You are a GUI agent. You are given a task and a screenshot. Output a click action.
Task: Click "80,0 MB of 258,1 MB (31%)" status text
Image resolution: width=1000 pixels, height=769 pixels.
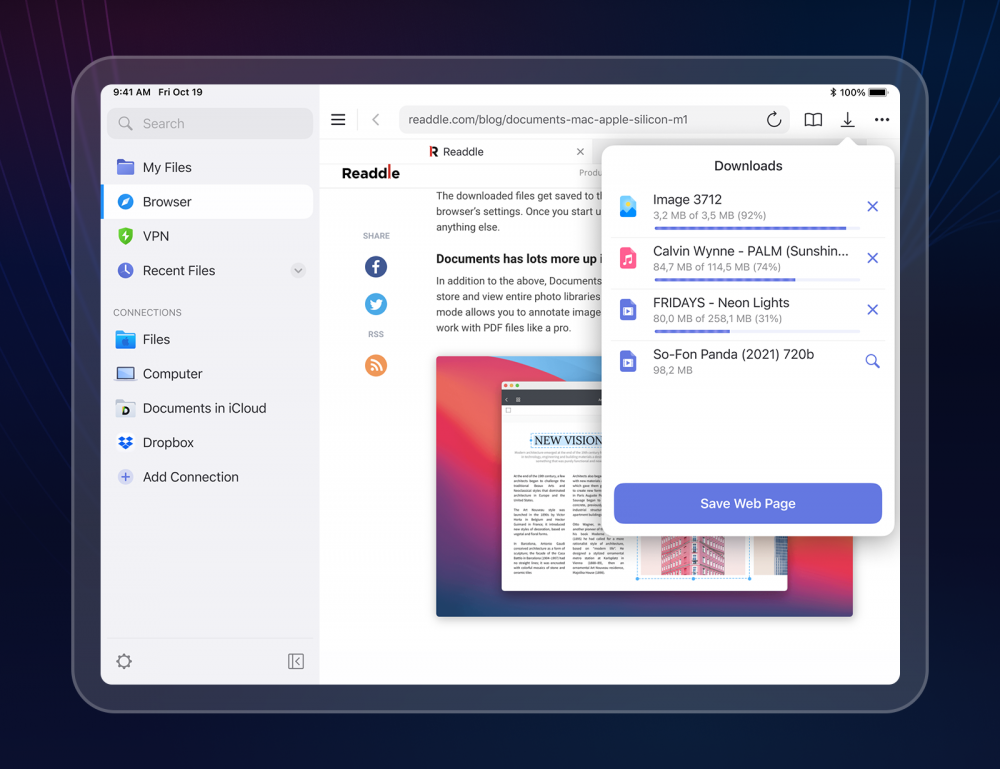click(x=717, y=319)
